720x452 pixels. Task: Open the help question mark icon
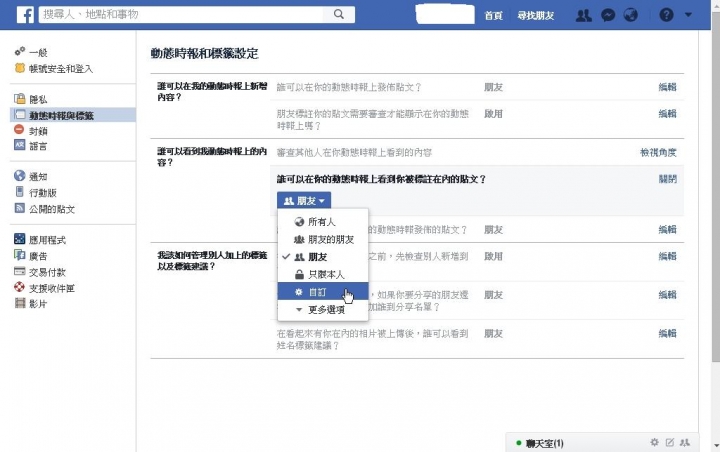[x=666, y=15]
